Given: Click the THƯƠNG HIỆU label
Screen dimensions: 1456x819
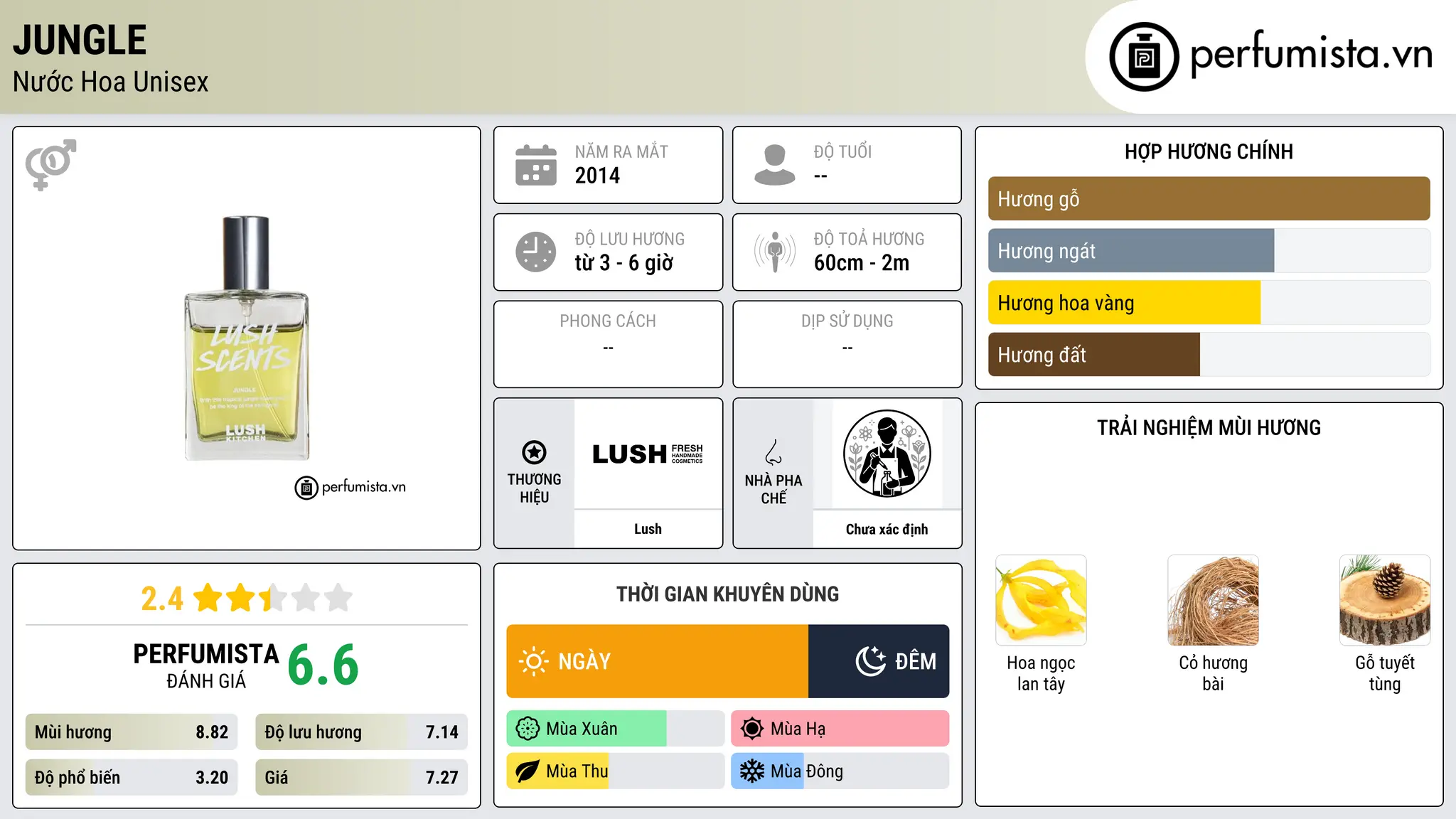Looking at the screenshot, I should (534, 488).
